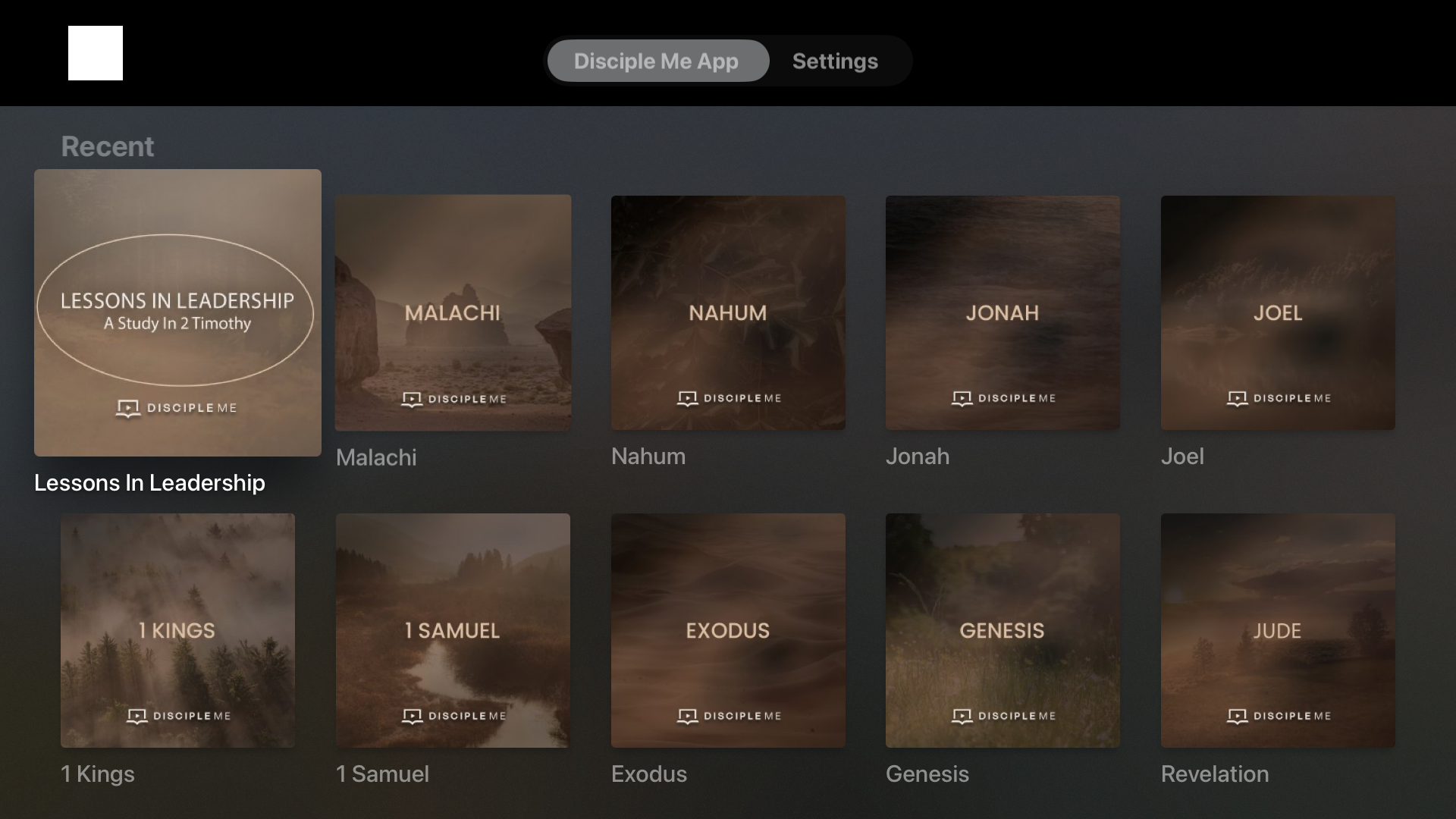The width and height of the screenshot is (1456, 819).
Task: Open the Exodus series cover
Action: pyautogui.click(x=728, y=630)
